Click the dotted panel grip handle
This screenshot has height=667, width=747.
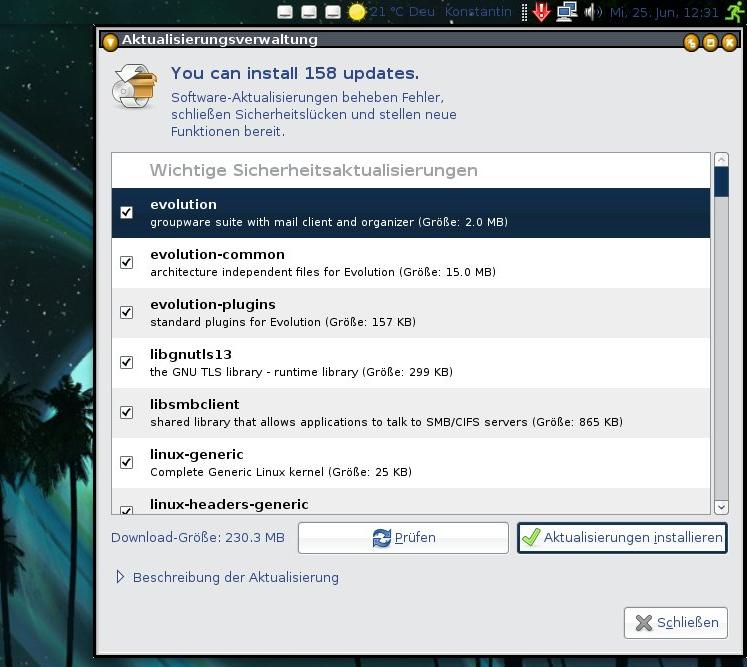point(524,12)
